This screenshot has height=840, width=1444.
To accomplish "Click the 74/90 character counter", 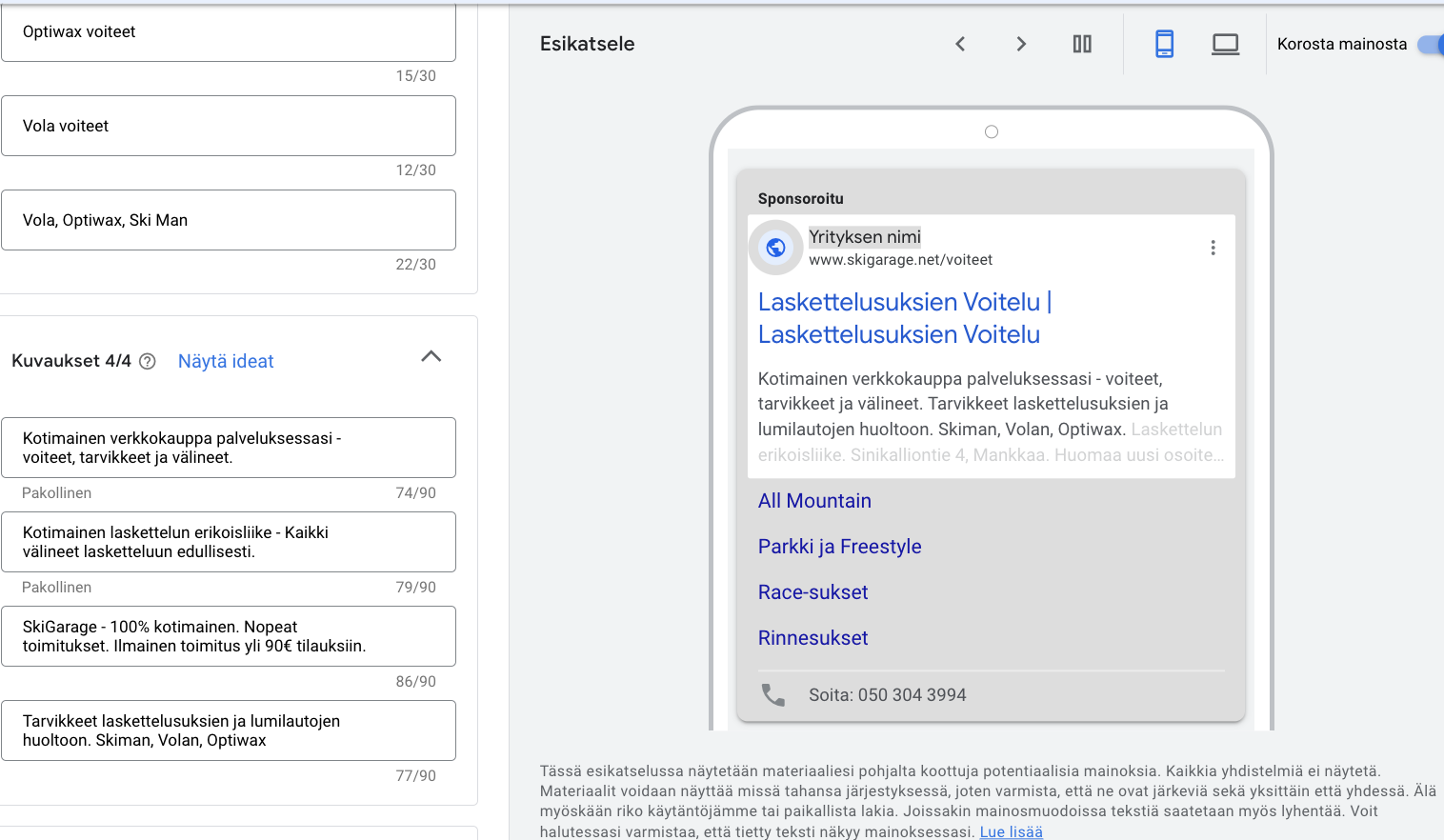I will point(415,493).
